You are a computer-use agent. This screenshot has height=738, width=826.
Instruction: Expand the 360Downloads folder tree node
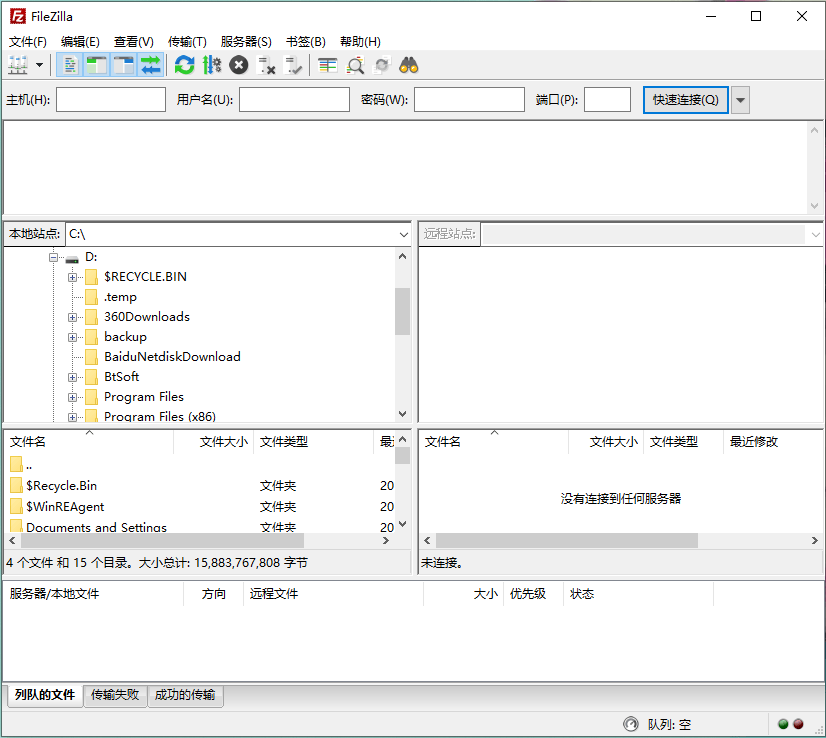pos(73,317)
